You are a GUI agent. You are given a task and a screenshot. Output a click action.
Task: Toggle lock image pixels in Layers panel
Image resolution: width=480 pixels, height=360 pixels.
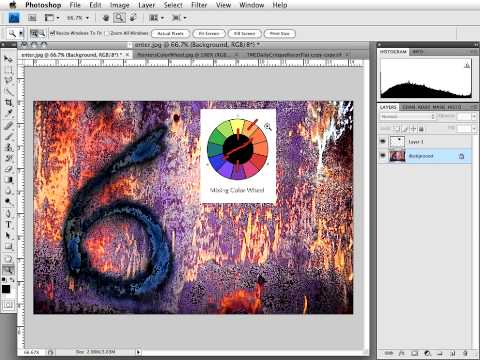click(x=405, y=128)
